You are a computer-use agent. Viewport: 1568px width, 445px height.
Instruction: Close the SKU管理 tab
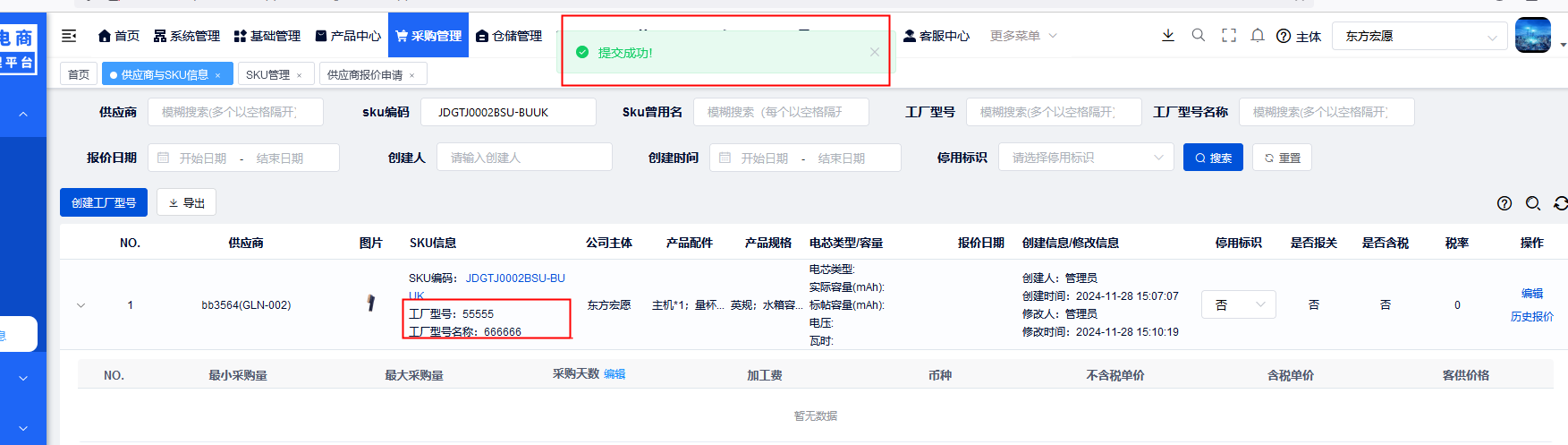click(x=299, y=75)
